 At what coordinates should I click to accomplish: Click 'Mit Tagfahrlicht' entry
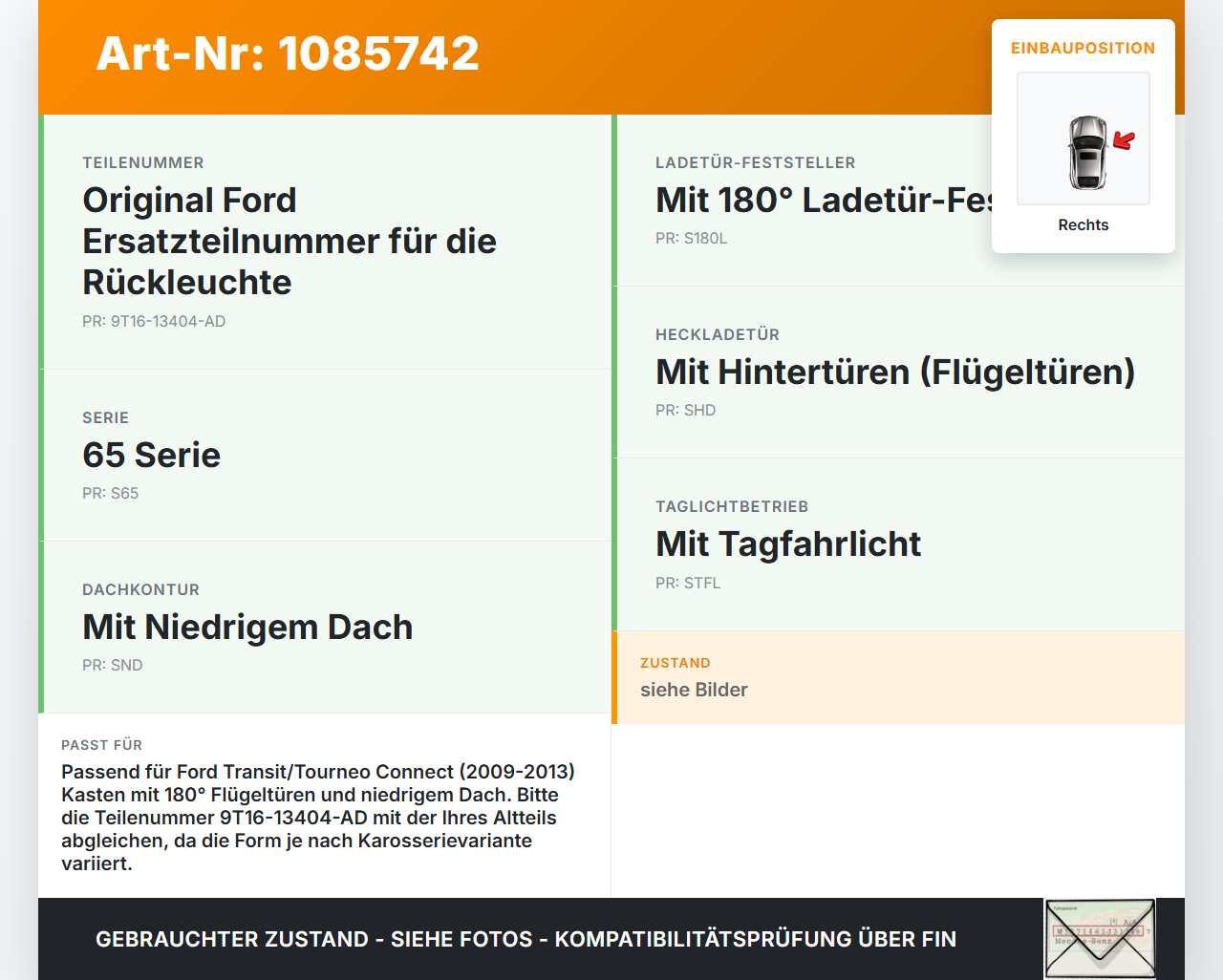tap(788, 543)
